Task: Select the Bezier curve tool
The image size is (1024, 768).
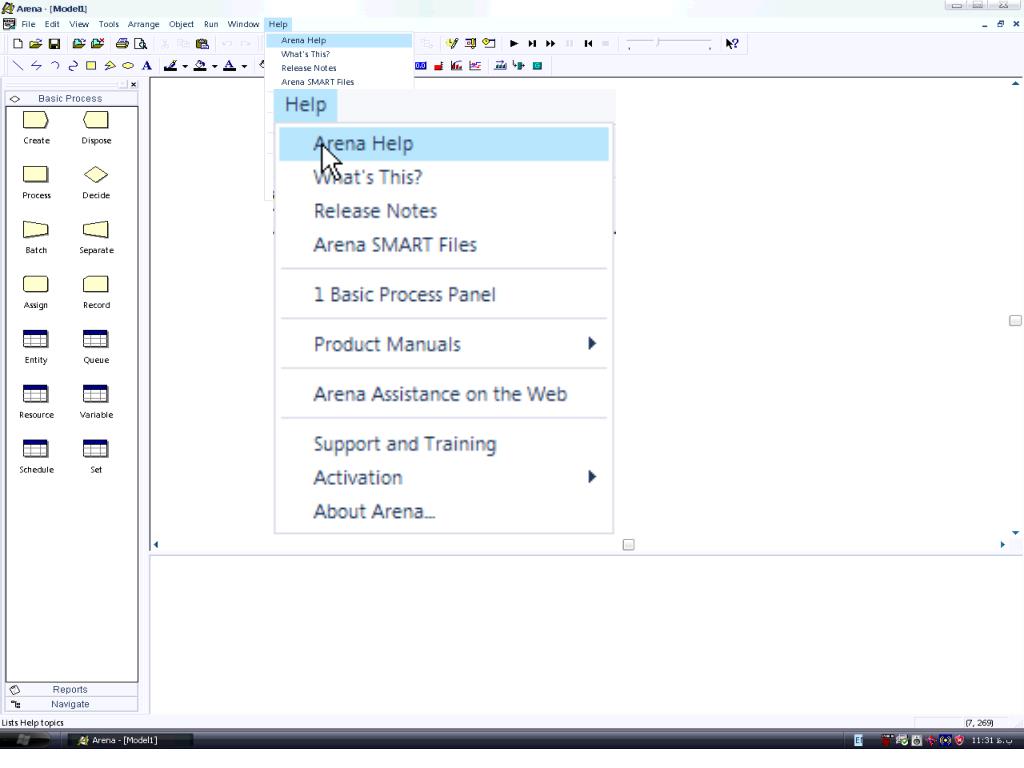Action: coord(73,65)
